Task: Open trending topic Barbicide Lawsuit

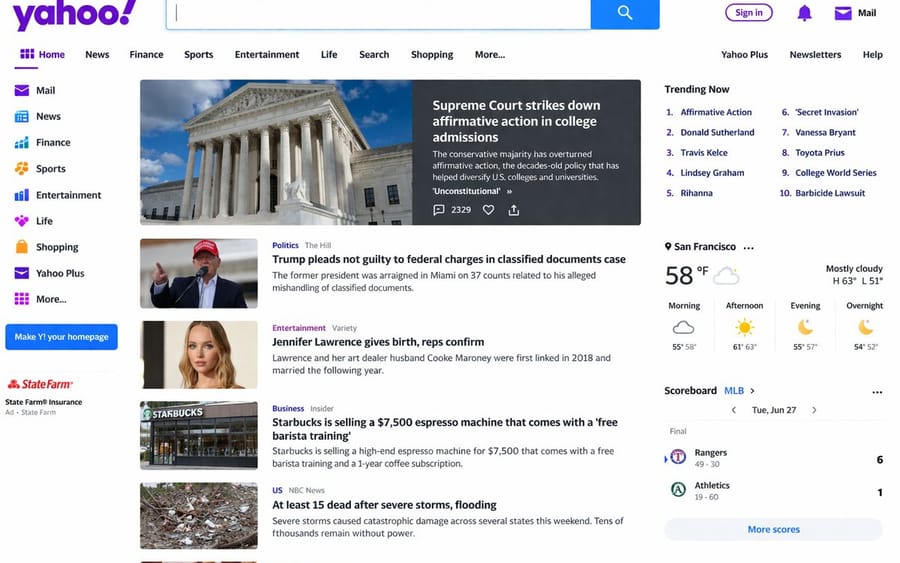Action: click(x=830, y=193)
